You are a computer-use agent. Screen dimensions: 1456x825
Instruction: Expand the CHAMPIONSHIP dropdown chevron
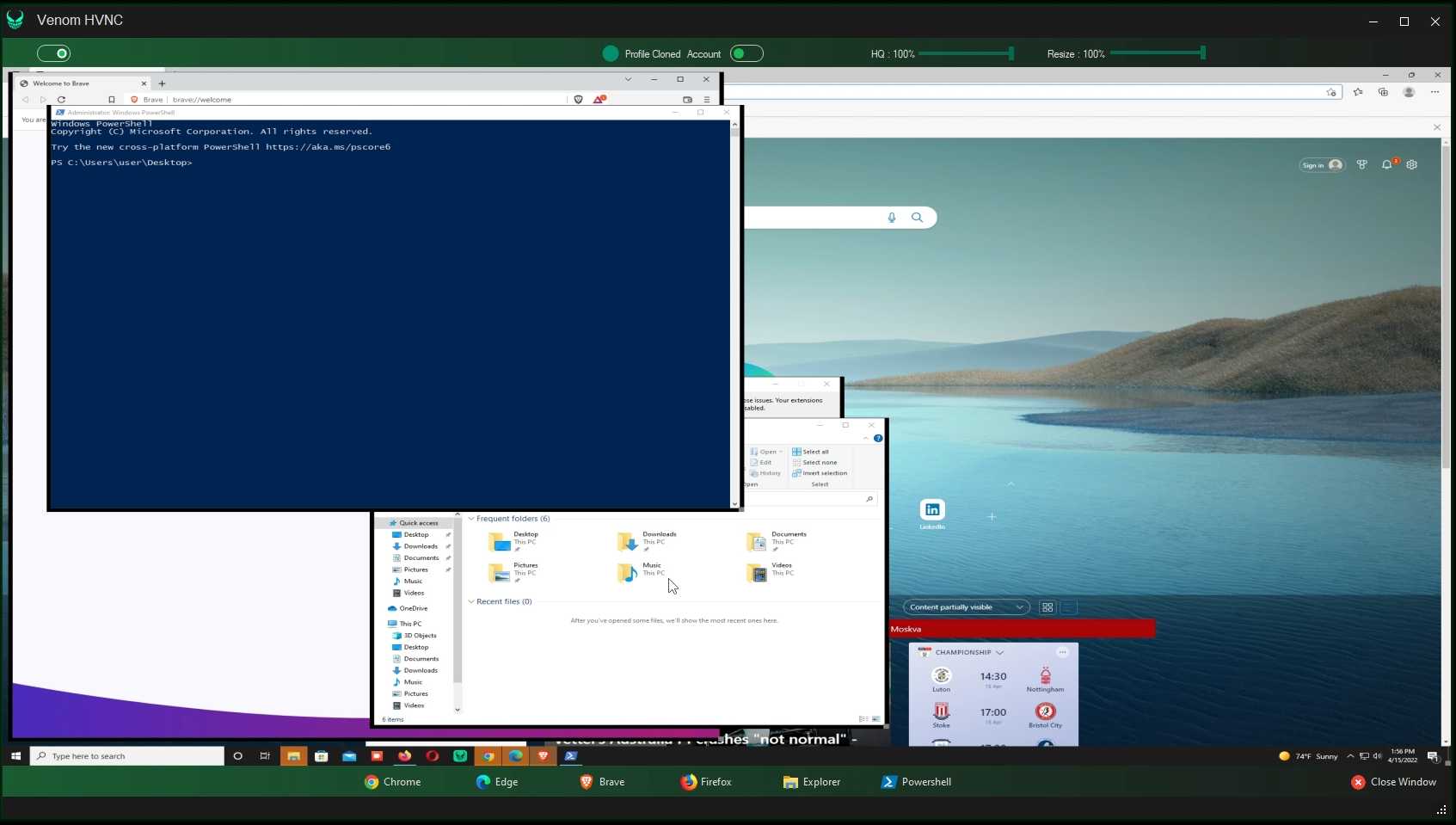tap(999, 652)
